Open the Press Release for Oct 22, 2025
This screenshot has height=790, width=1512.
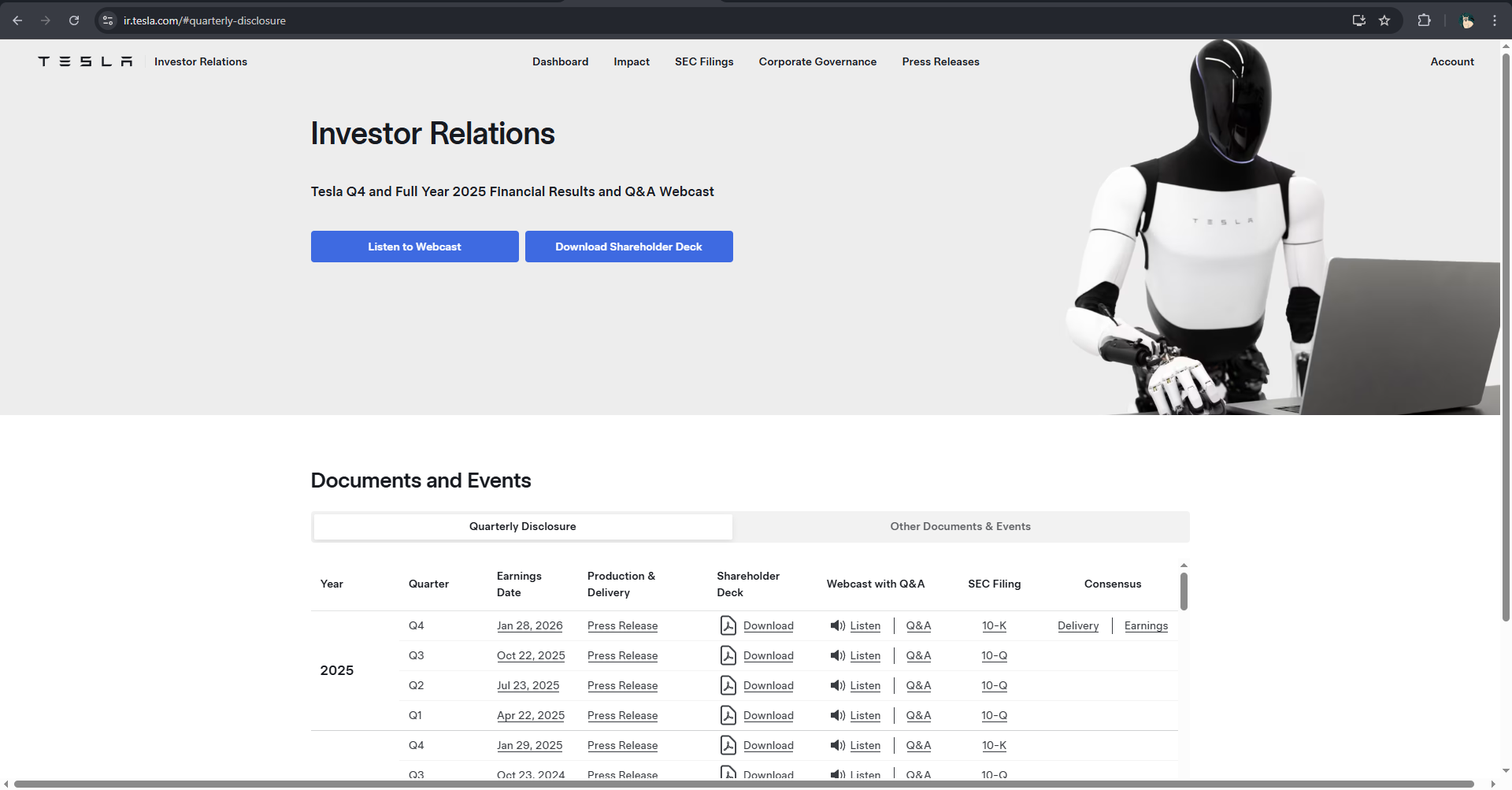622,655
